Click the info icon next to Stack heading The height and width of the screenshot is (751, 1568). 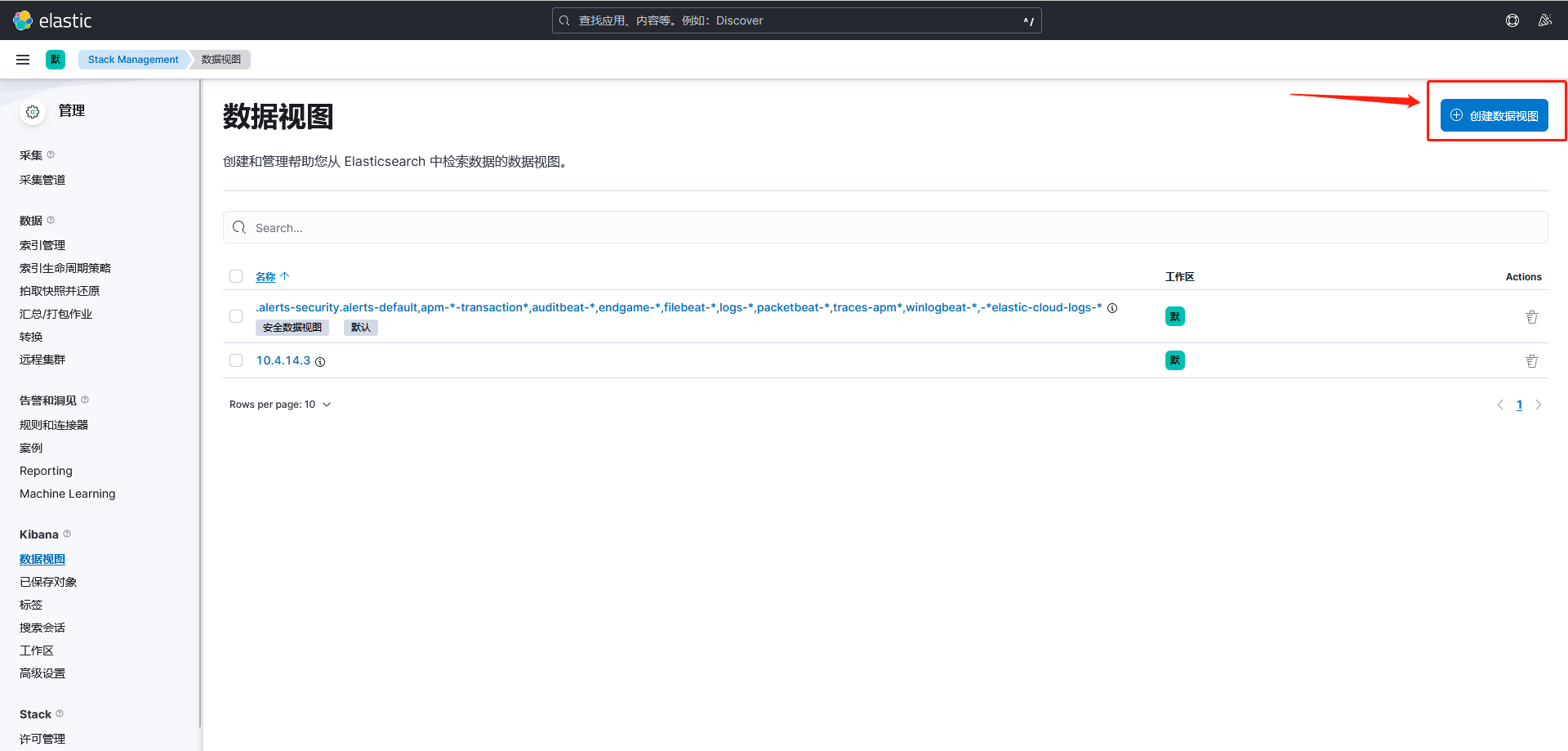point(60,713)
